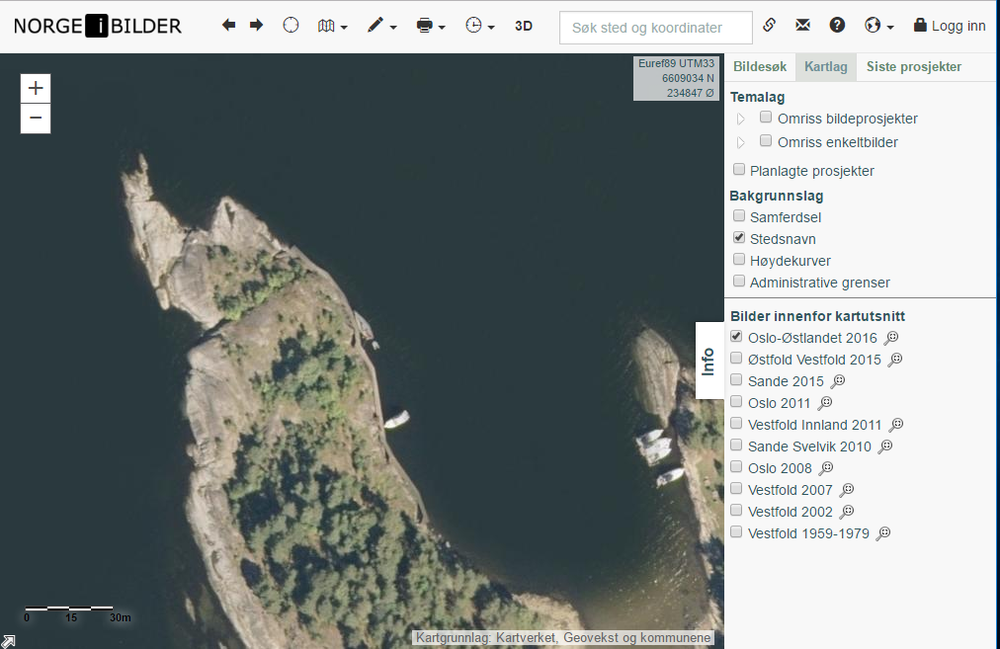Click the chain link share icon
Screen dimensions: 1000x649
[x=769, y=25]
